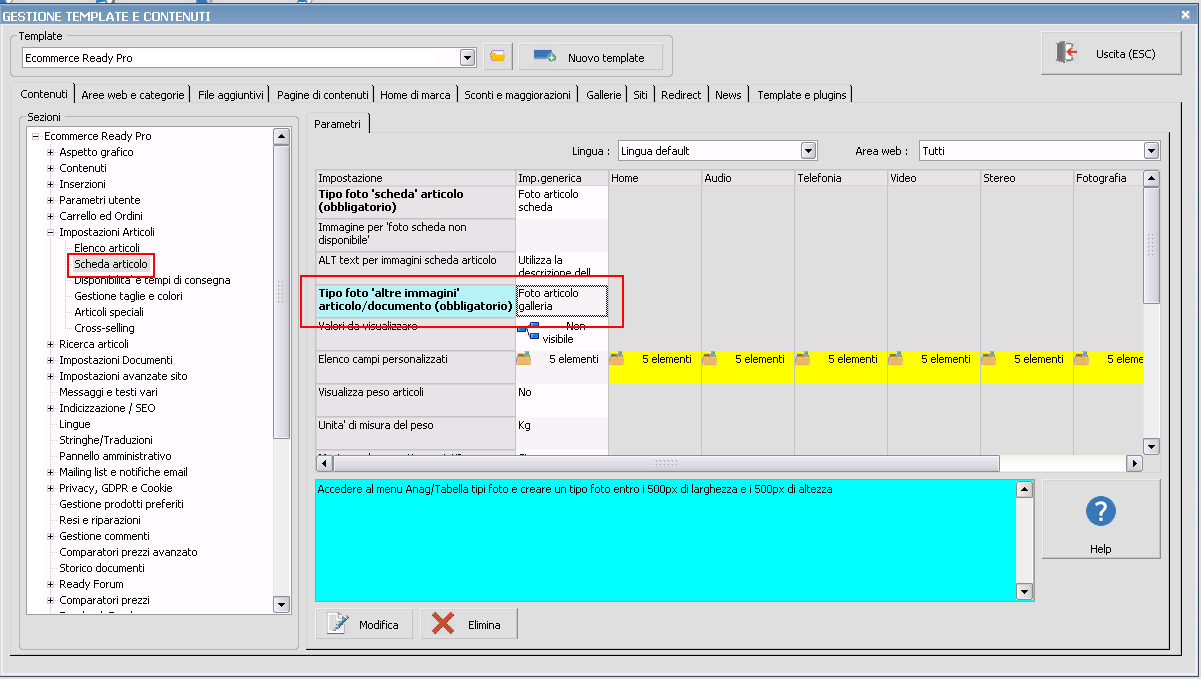Click folder icon in Home 5 elementi cell

tap(617, 359)
